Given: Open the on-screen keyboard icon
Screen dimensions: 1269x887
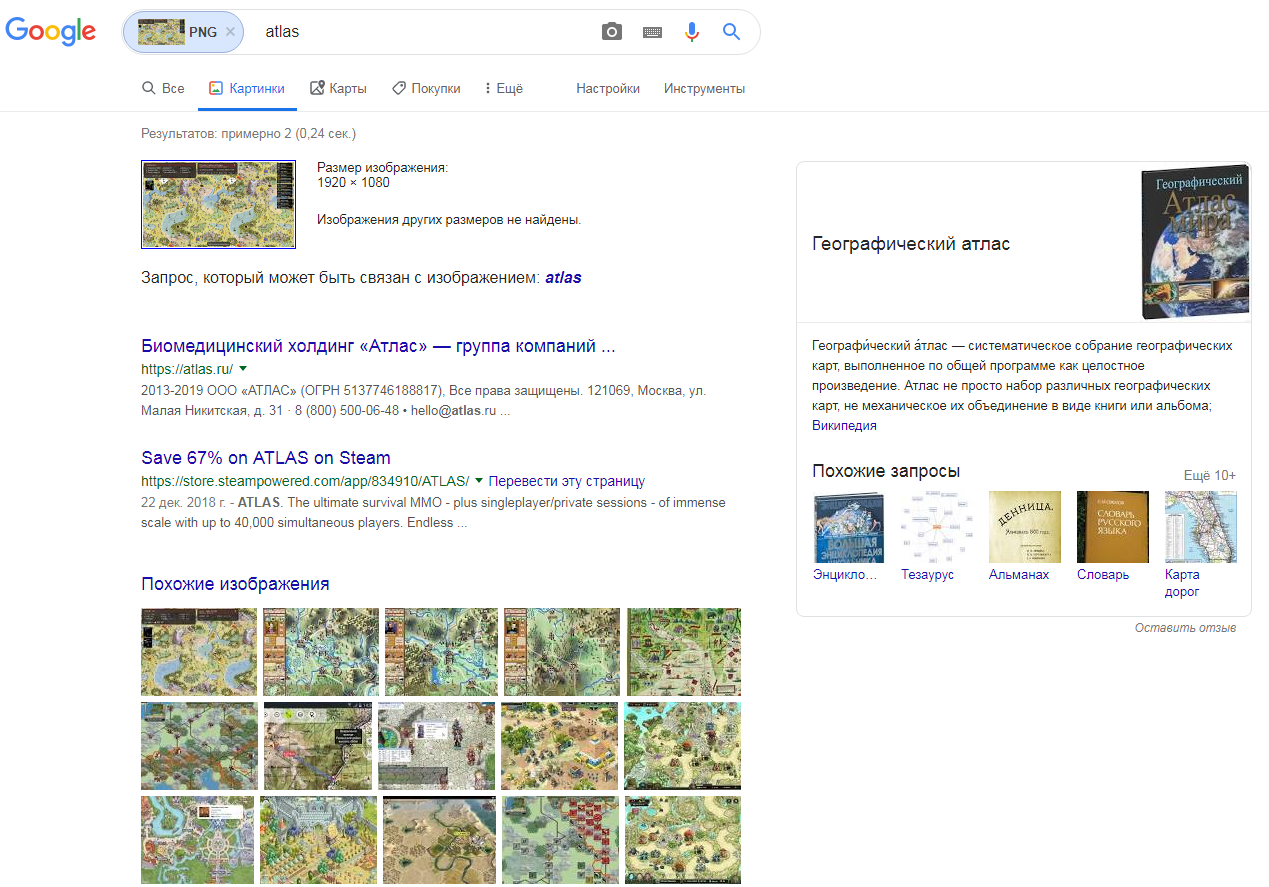Looking at the screenshot, I should click(652, 32).
